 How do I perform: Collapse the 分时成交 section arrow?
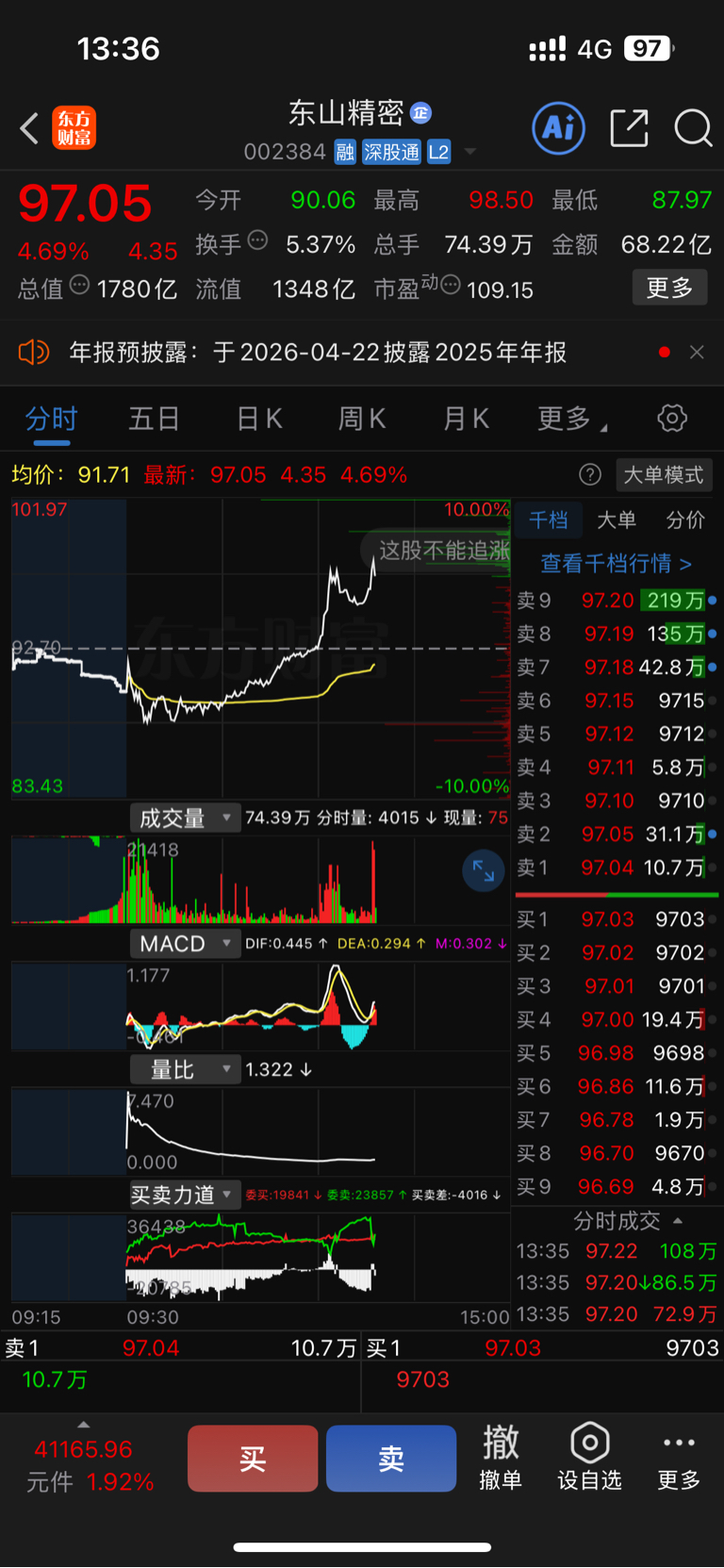click(678, 1221)
